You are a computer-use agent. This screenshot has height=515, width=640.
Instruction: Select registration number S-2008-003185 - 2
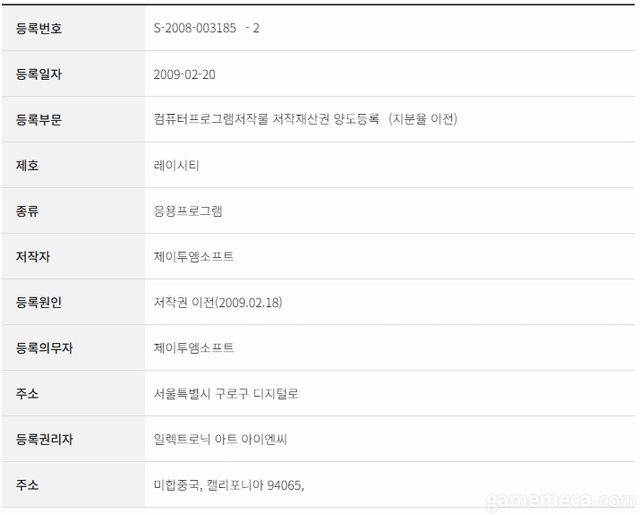coord(207,28)
